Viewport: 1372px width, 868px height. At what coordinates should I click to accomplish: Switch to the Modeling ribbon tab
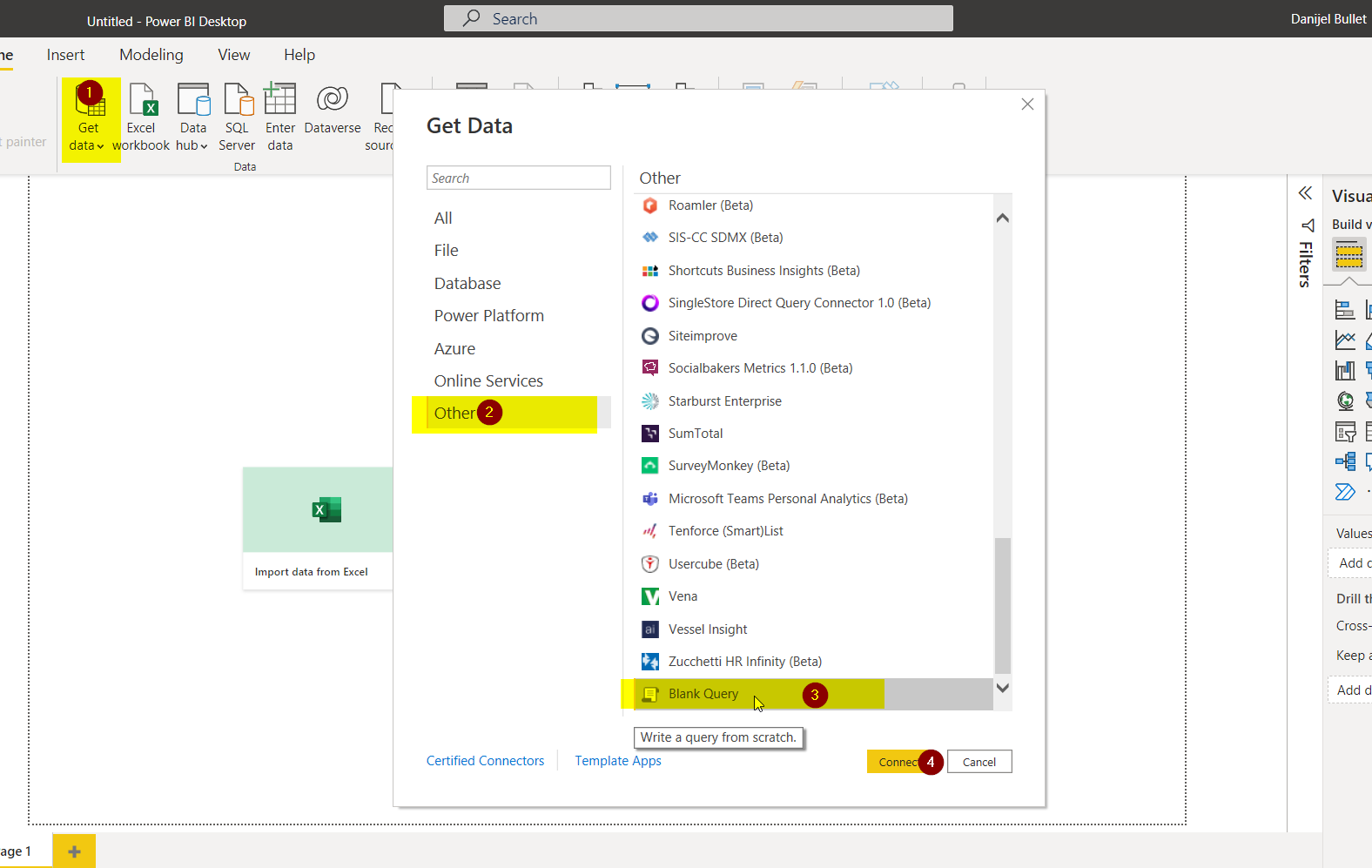[x=151, y=55]
